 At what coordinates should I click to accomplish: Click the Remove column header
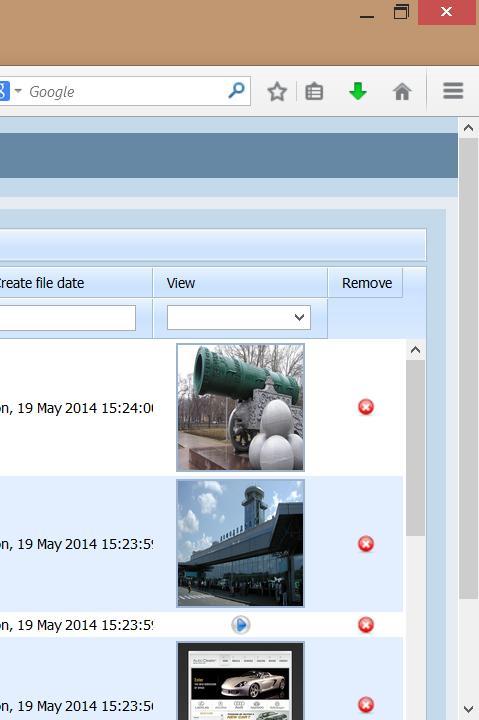tap(366, 283)
